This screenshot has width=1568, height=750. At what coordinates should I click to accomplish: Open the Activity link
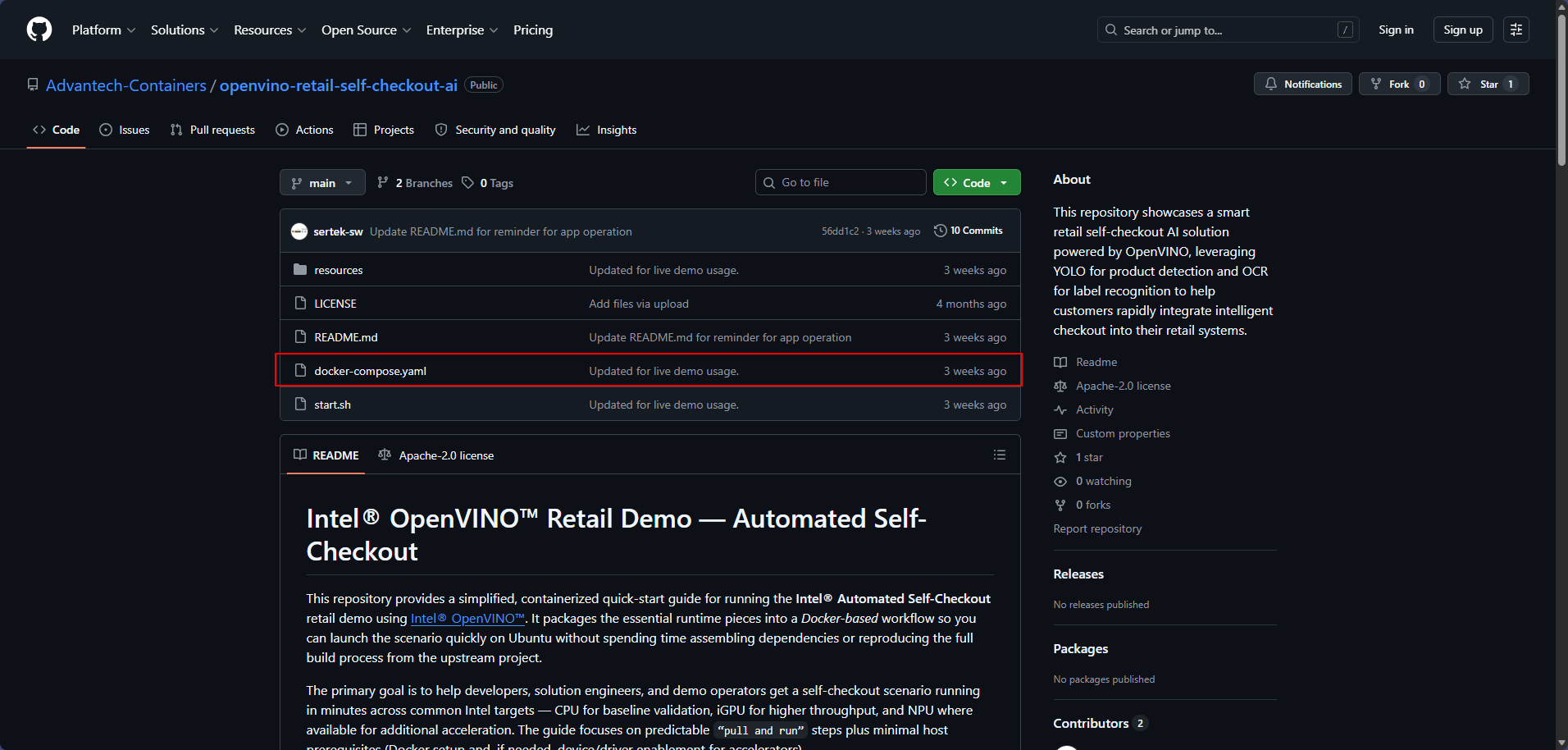(x=1095, y=409)
